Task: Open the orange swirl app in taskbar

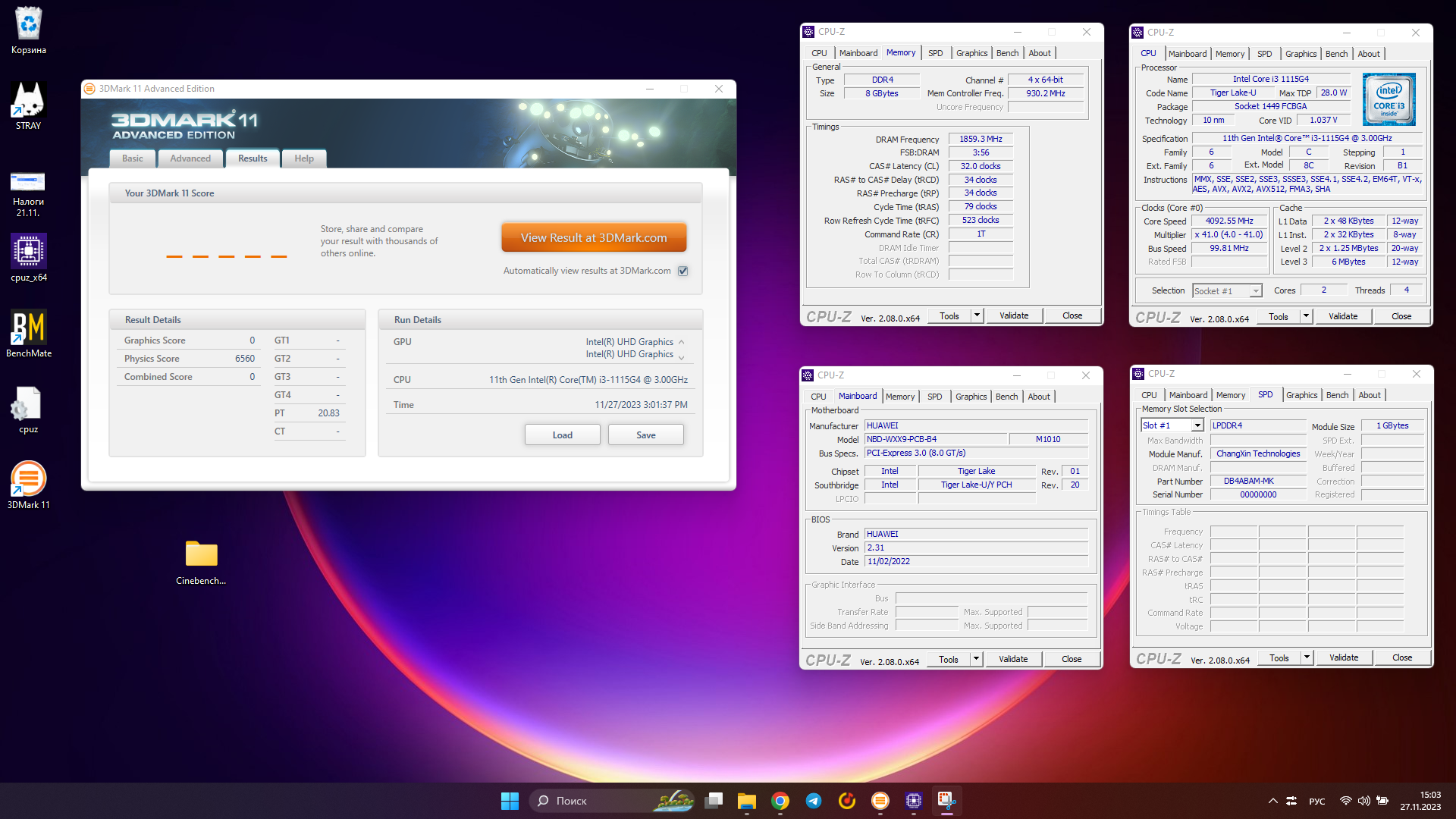Action: coord(847,801)
